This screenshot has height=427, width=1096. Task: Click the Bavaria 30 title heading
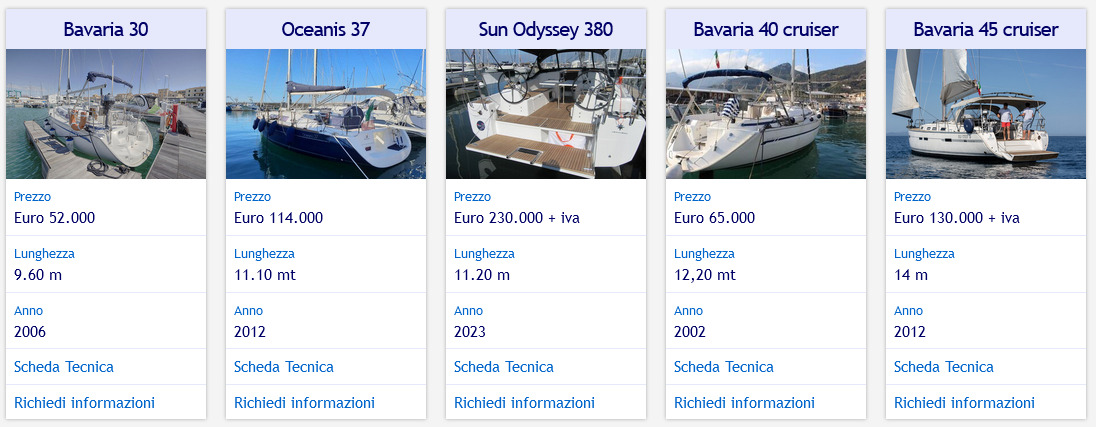pyautogui.click(x=106, y=29)
